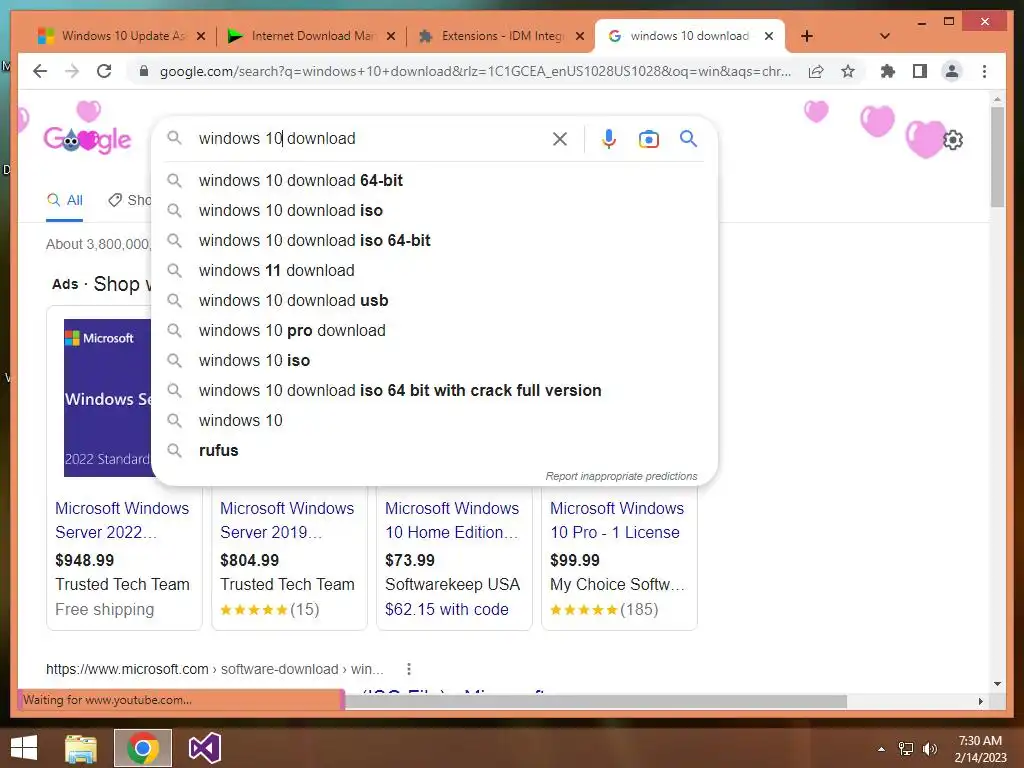Start voice search with microphone
The height and width of the screenshot is (768, 1024).
click(609, 138)
